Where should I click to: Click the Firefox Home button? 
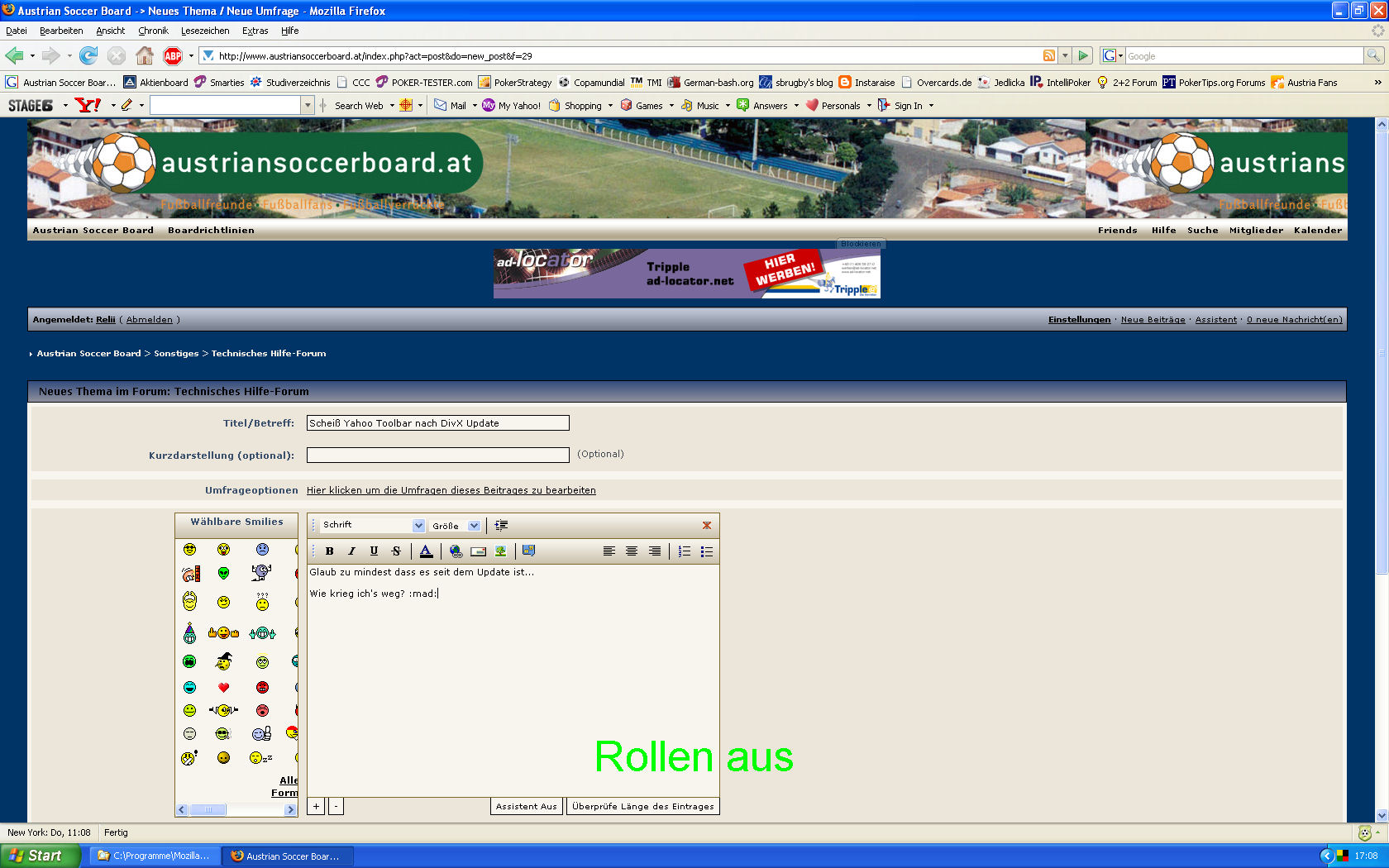coord(145,55)
